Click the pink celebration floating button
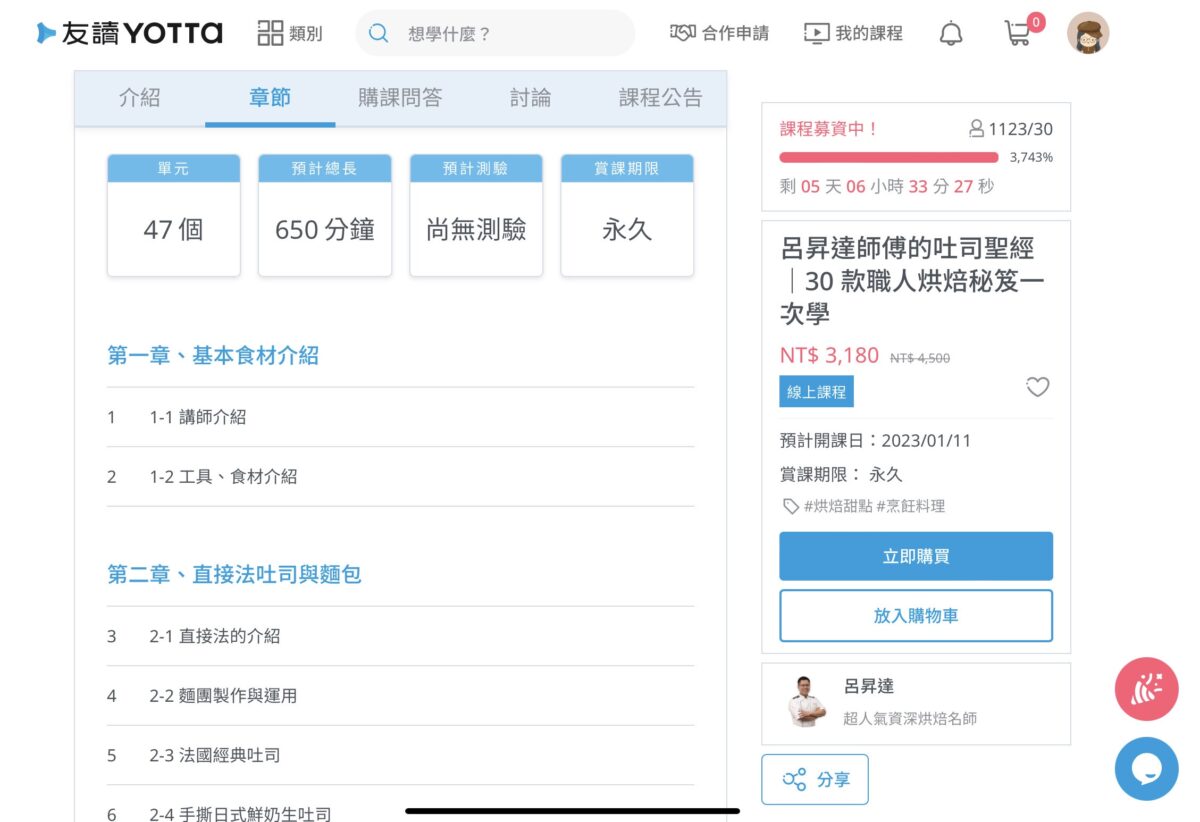Screen dimensions: 1200x822 click(x=1147, y=689)
